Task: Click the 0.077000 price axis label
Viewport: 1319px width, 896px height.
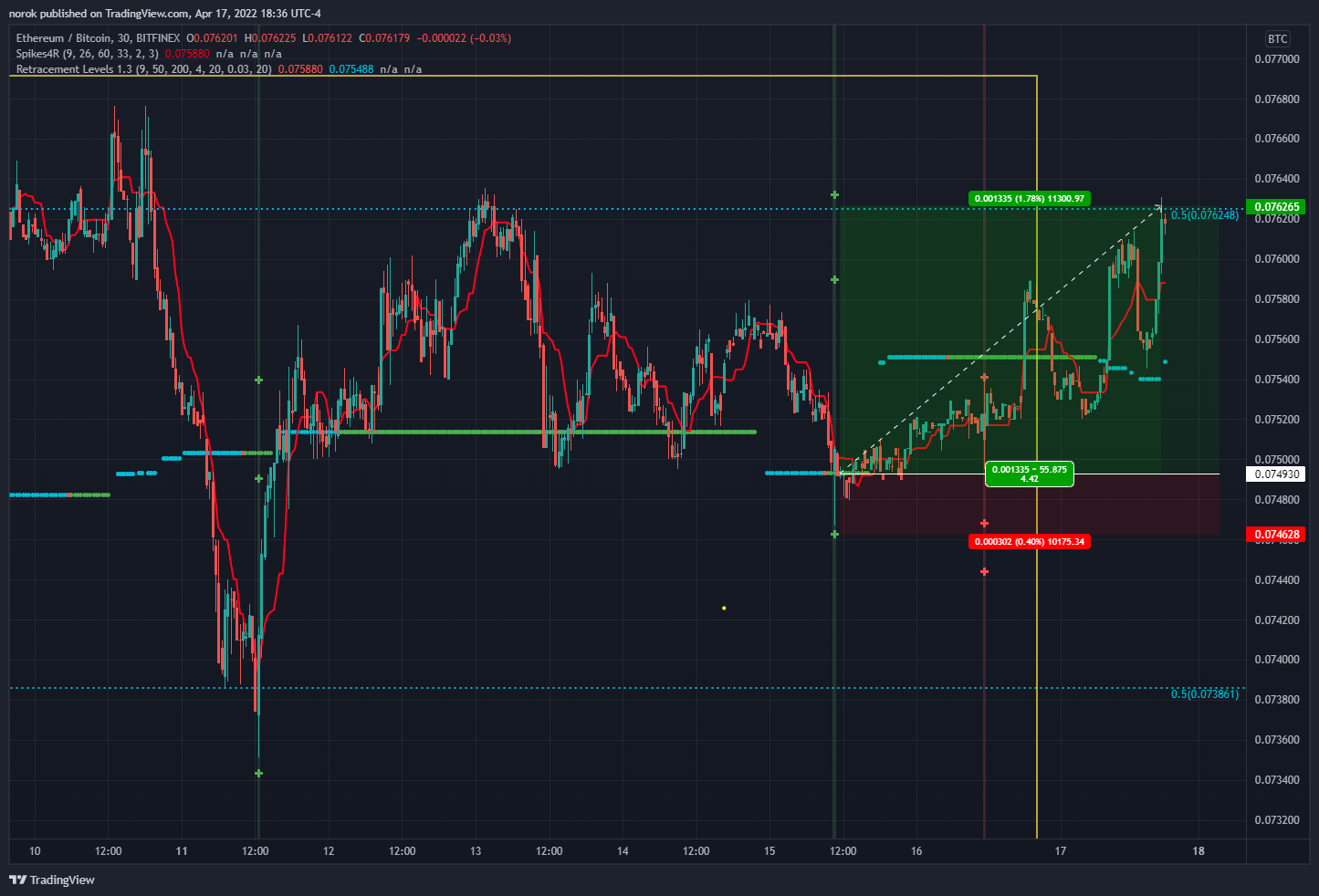Action: (x=1276, y=59)
